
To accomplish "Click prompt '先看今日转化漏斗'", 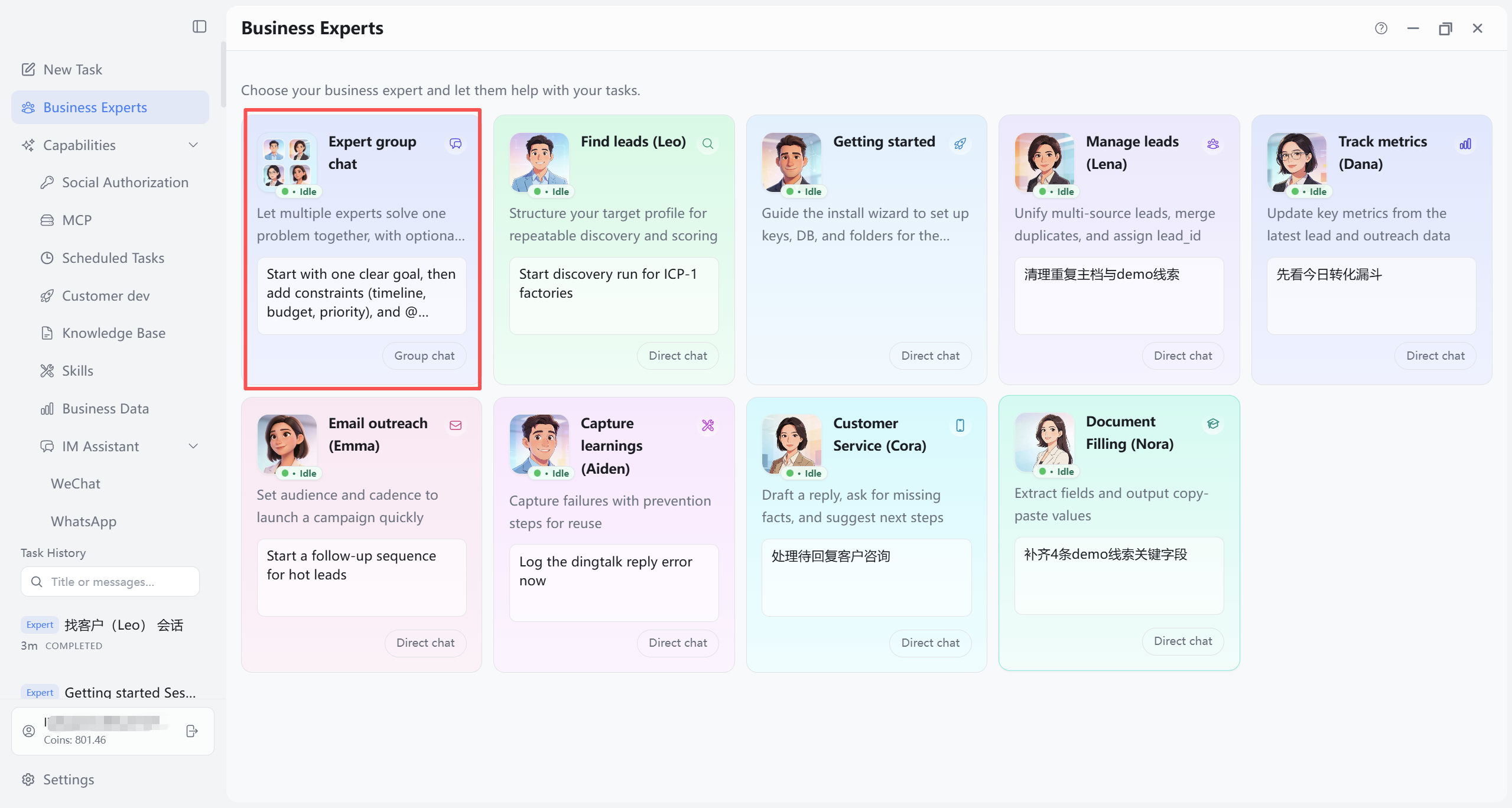I will coord(1371,296).
